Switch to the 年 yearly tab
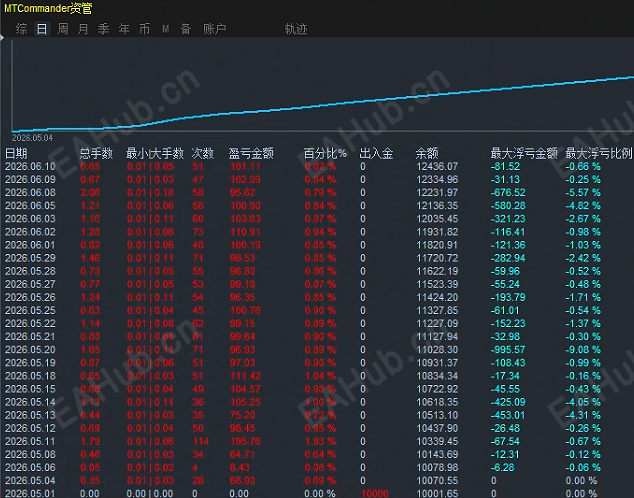Screen dimensions: 634x498 click(x=124, y=29)
